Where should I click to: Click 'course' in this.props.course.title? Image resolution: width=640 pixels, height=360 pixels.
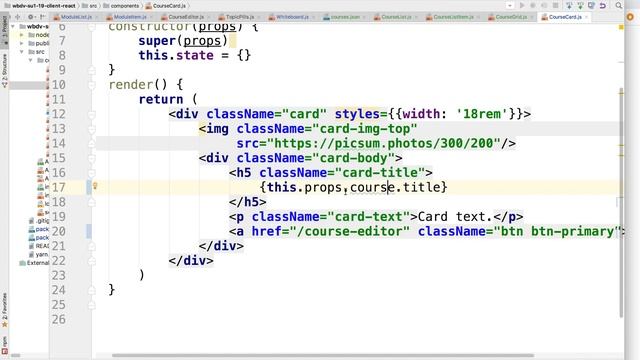tap(373, 187)
